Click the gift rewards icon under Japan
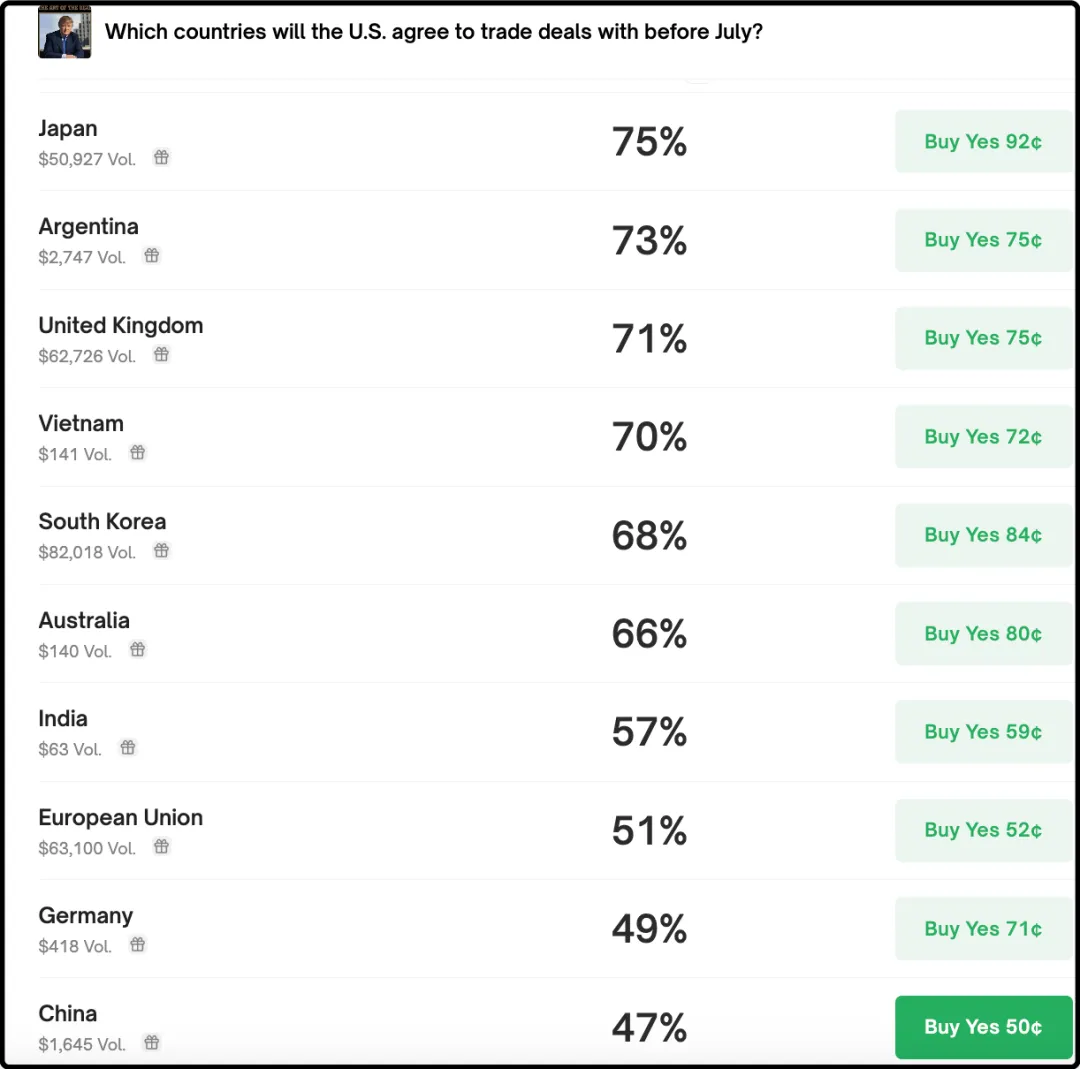This screenshot has height=1069, width=1080. point(161,157)
